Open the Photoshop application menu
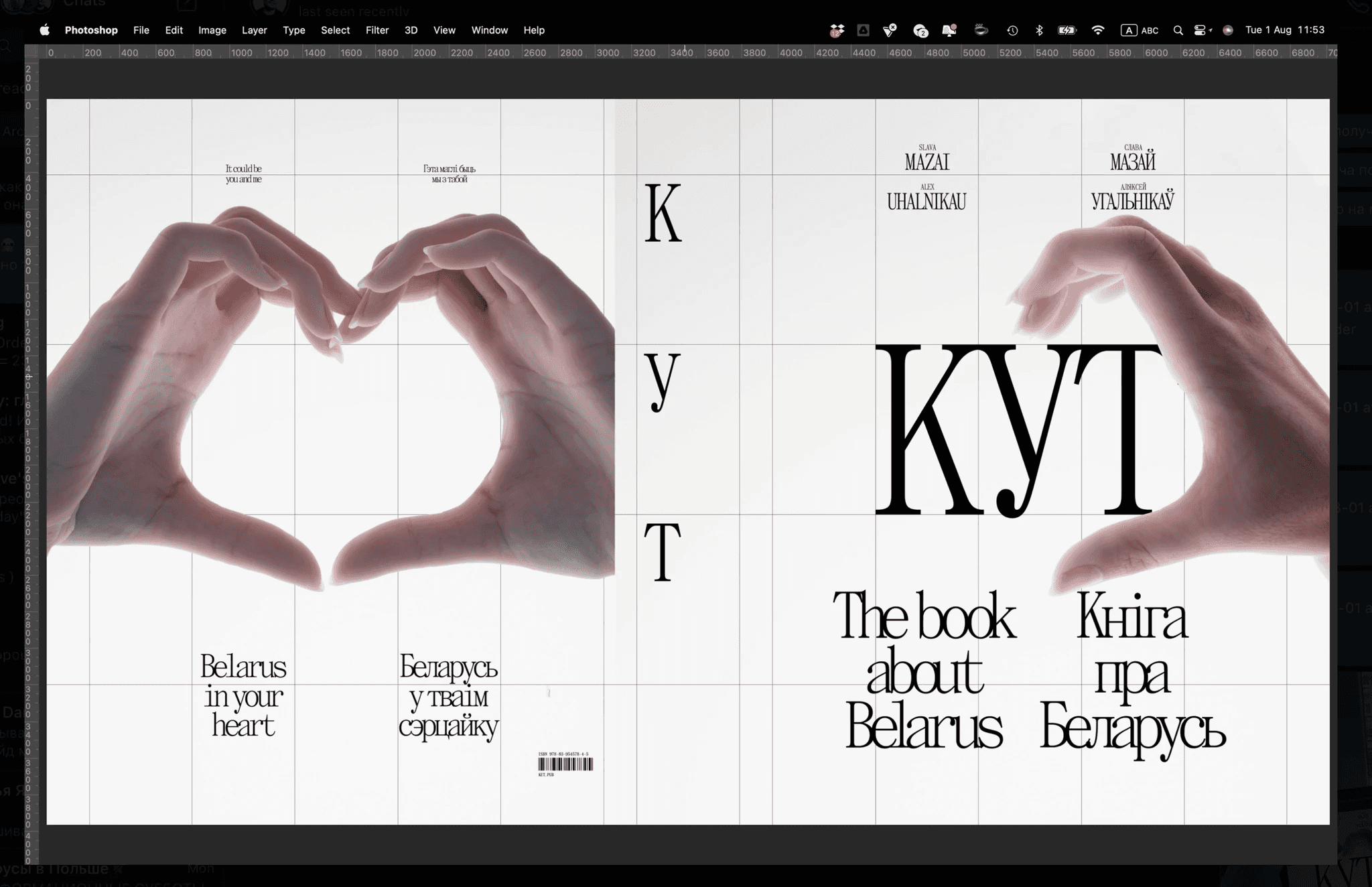The height and width of the screenshot is (887, 1372). [x=91, y=30]
